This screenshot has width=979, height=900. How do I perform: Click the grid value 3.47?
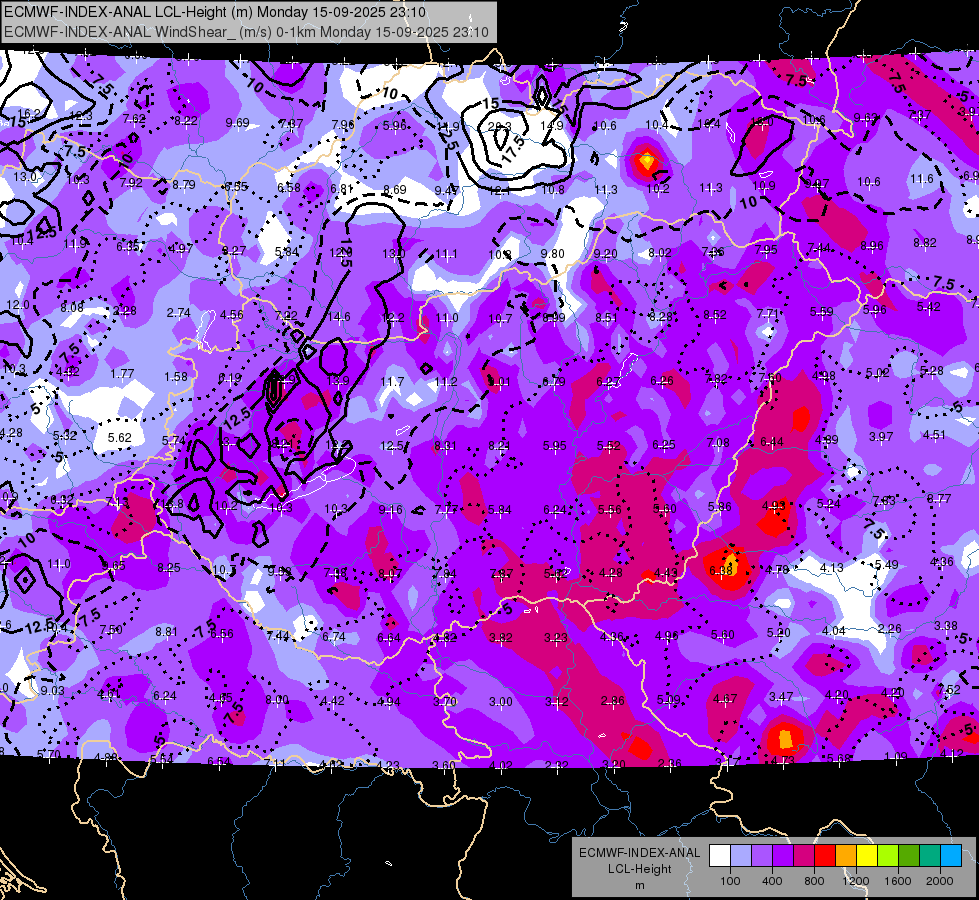(x=780, y=696)
